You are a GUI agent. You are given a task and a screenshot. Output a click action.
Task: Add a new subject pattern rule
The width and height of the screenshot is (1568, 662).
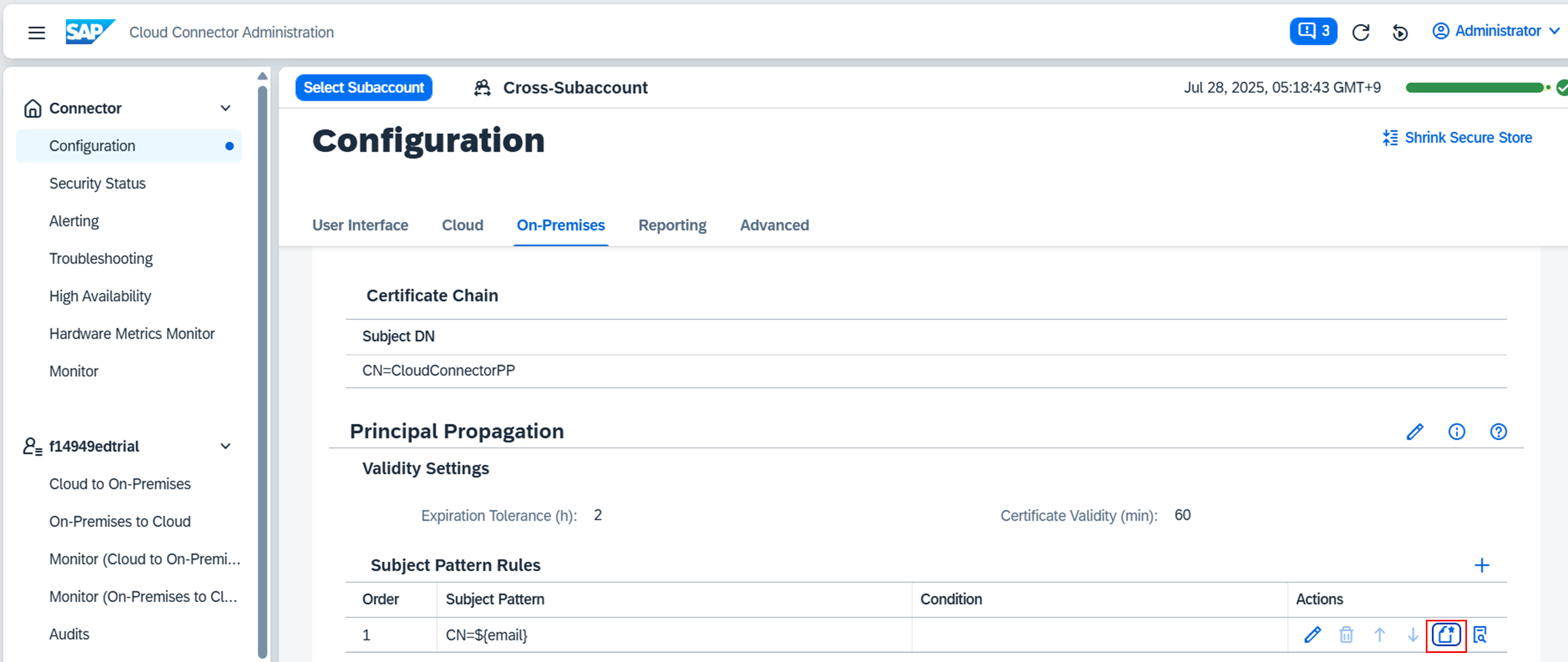point(1481,565)
